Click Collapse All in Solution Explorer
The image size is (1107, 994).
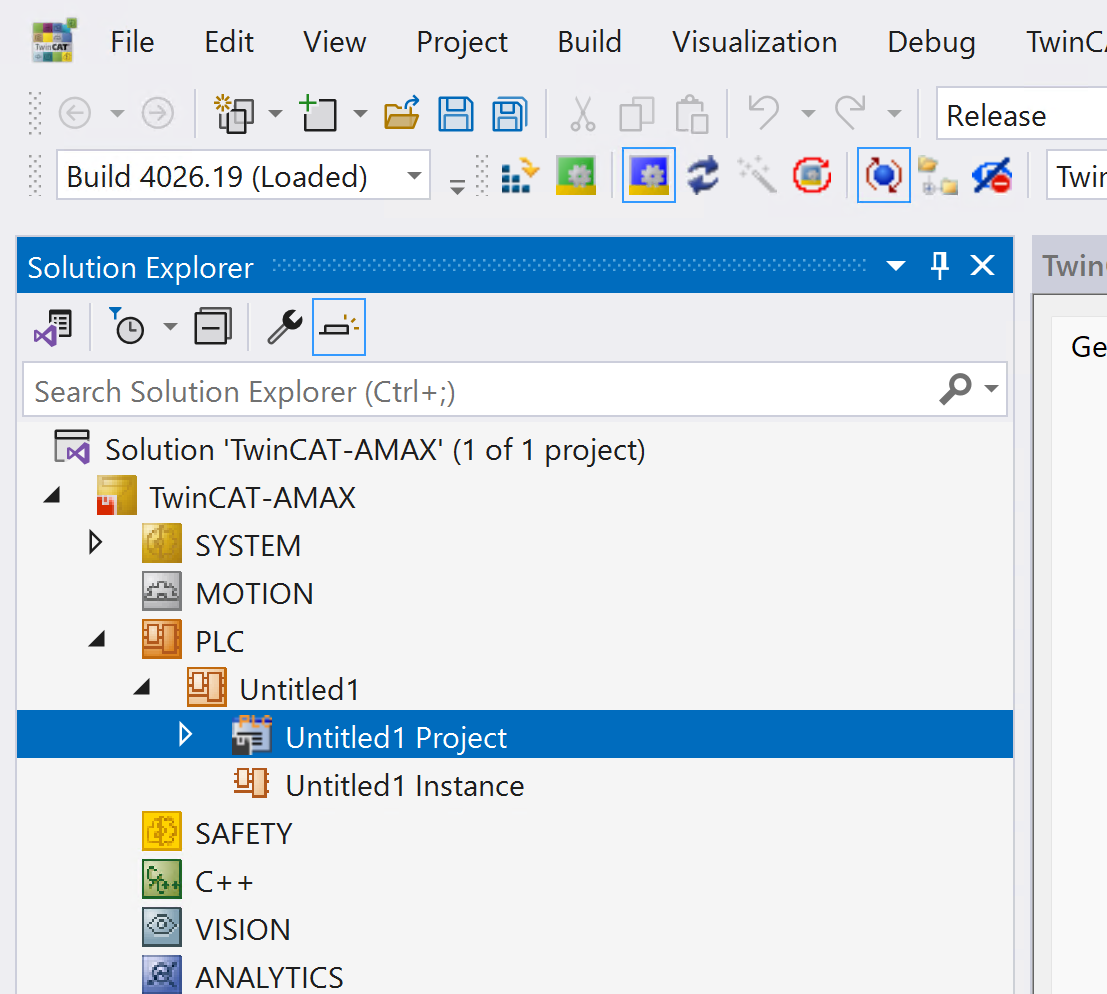point(212,327)
